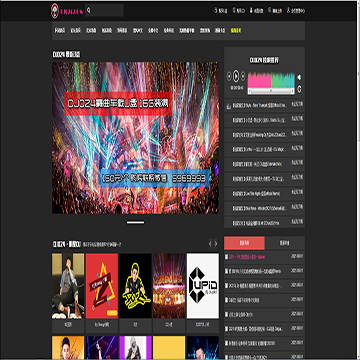Image resolution: width=360 pixels, height=360 pixels.
Task: Skip to previous track in player
Action: (x=229, y=76)
